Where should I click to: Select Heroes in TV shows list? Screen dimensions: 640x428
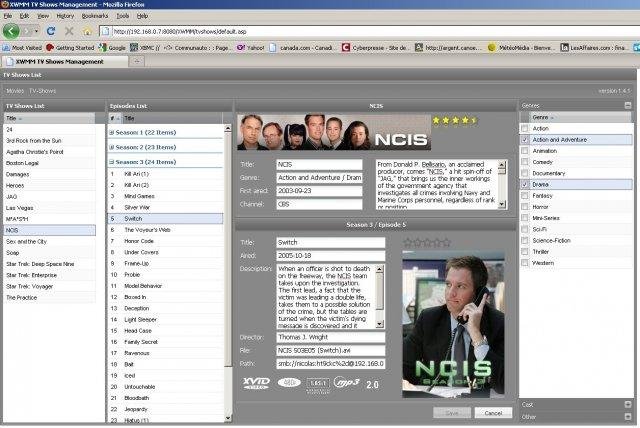(49, 186)
